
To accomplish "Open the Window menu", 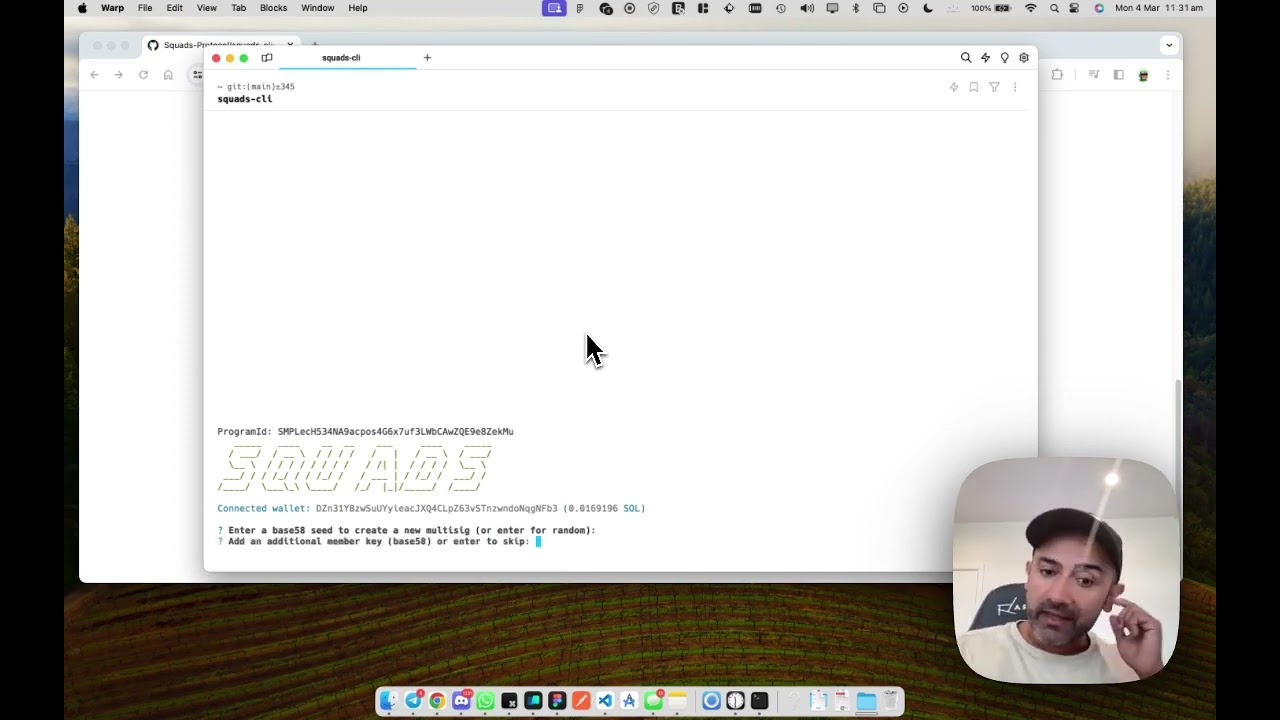I will tap(318, 8).
